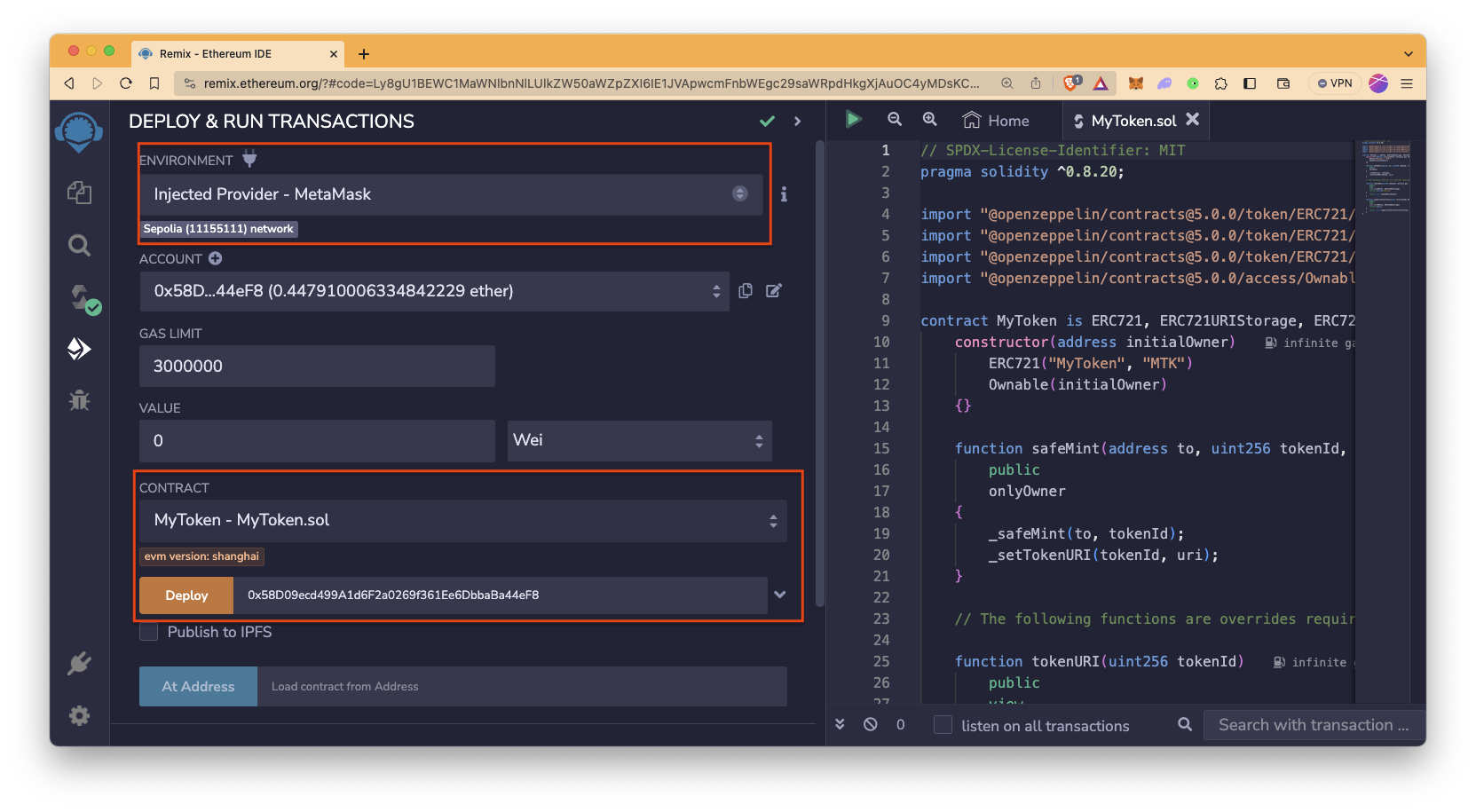This screenshot has height=812, width=1476.
Task: Open the Plugin manager plug icon
Action: (79, 664)
